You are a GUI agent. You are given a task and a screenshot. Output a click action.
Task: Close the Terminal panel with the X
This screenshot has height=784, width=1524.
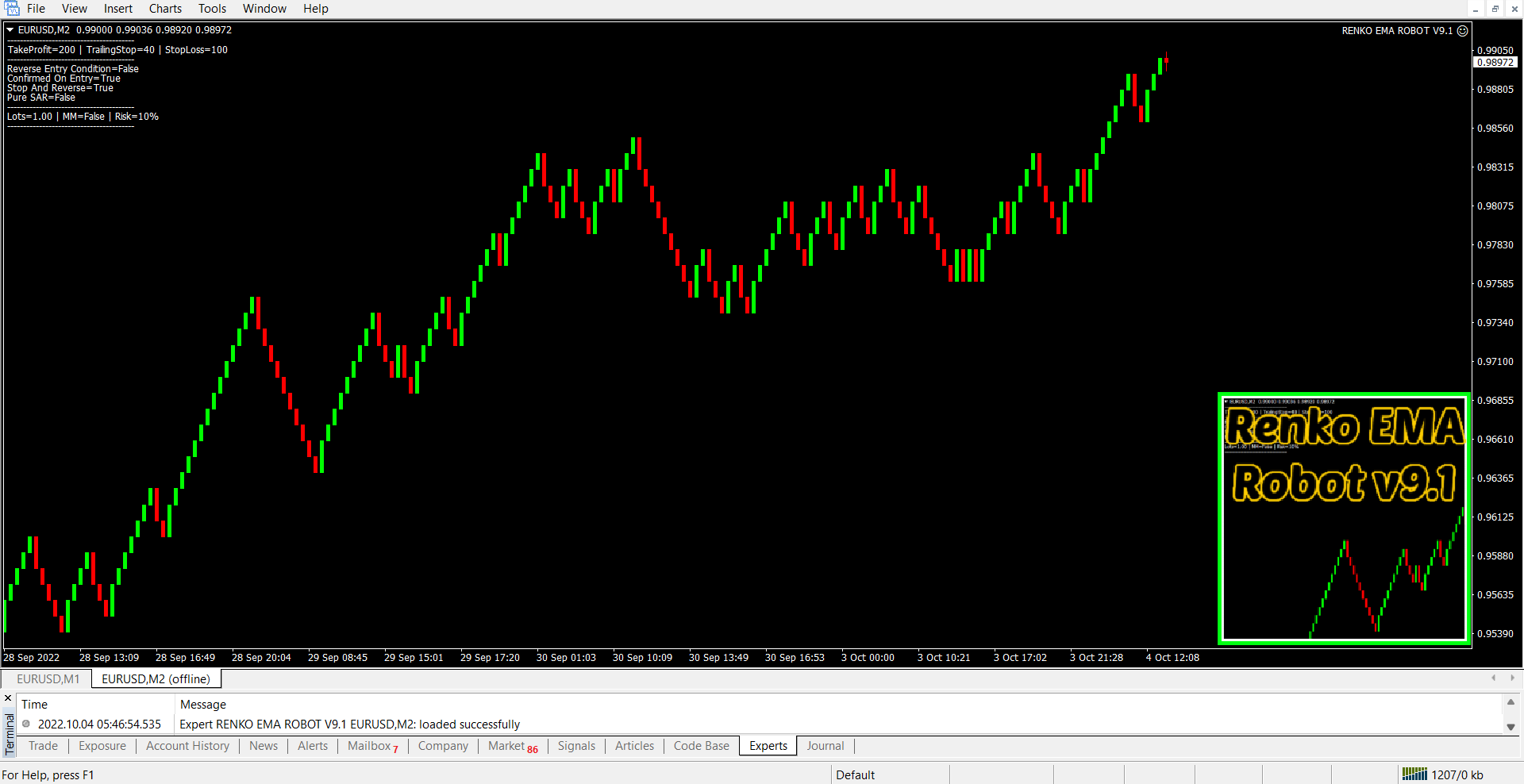point(9,698)
